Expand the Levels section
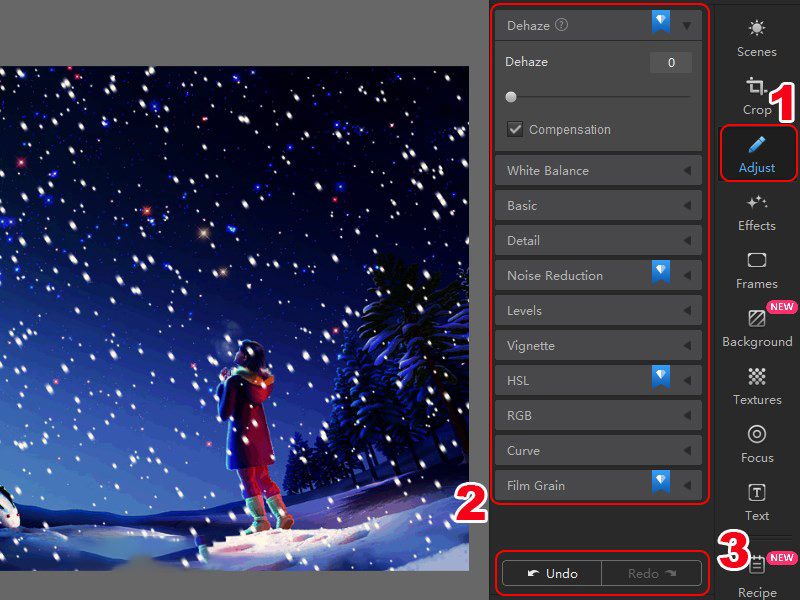This screenshot has width=800, height=600. pos(598,311)
